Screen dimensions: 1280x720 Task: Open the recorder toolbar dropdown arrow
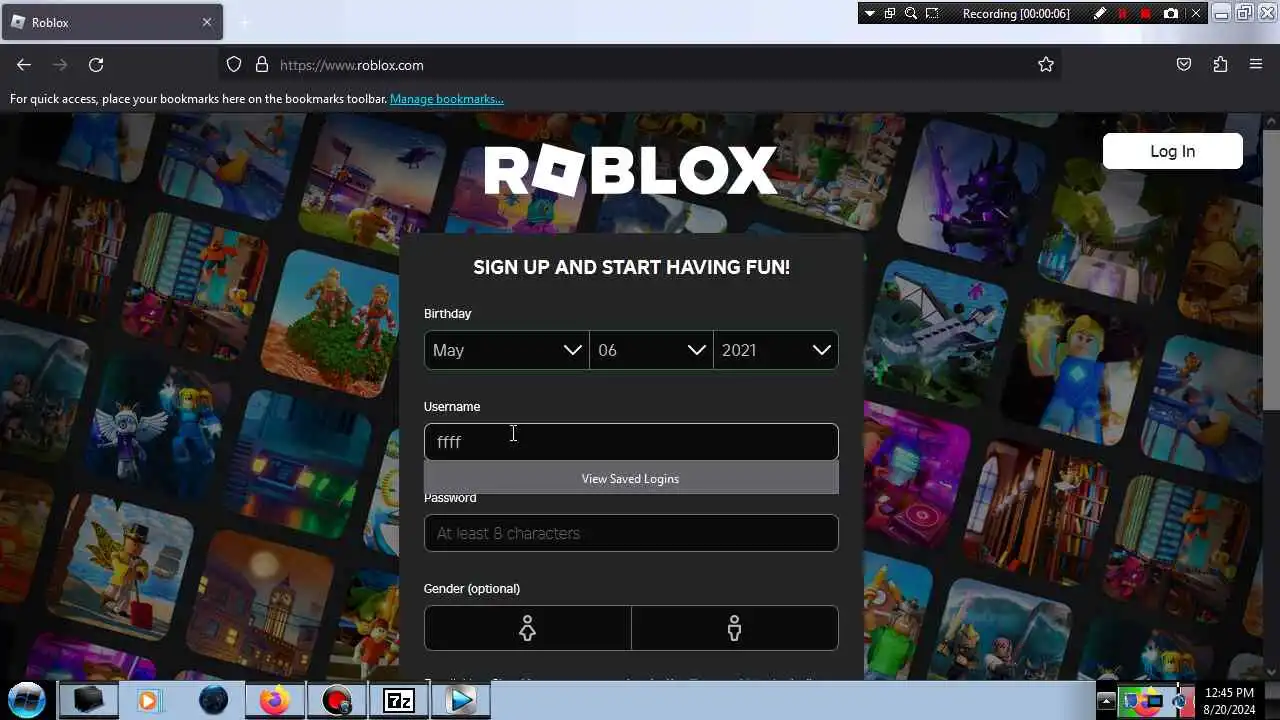click(869, 13)
